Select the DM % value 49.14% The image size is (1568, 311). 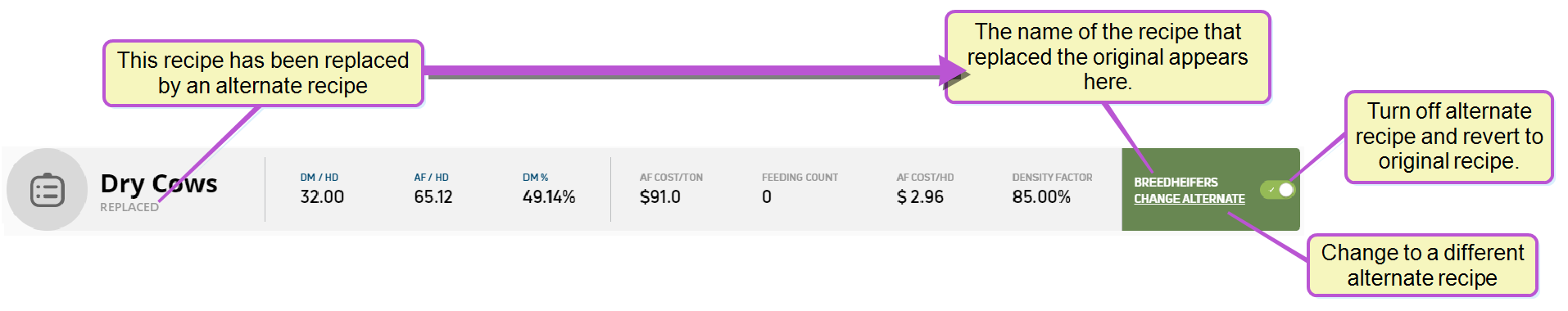(549, 197)
